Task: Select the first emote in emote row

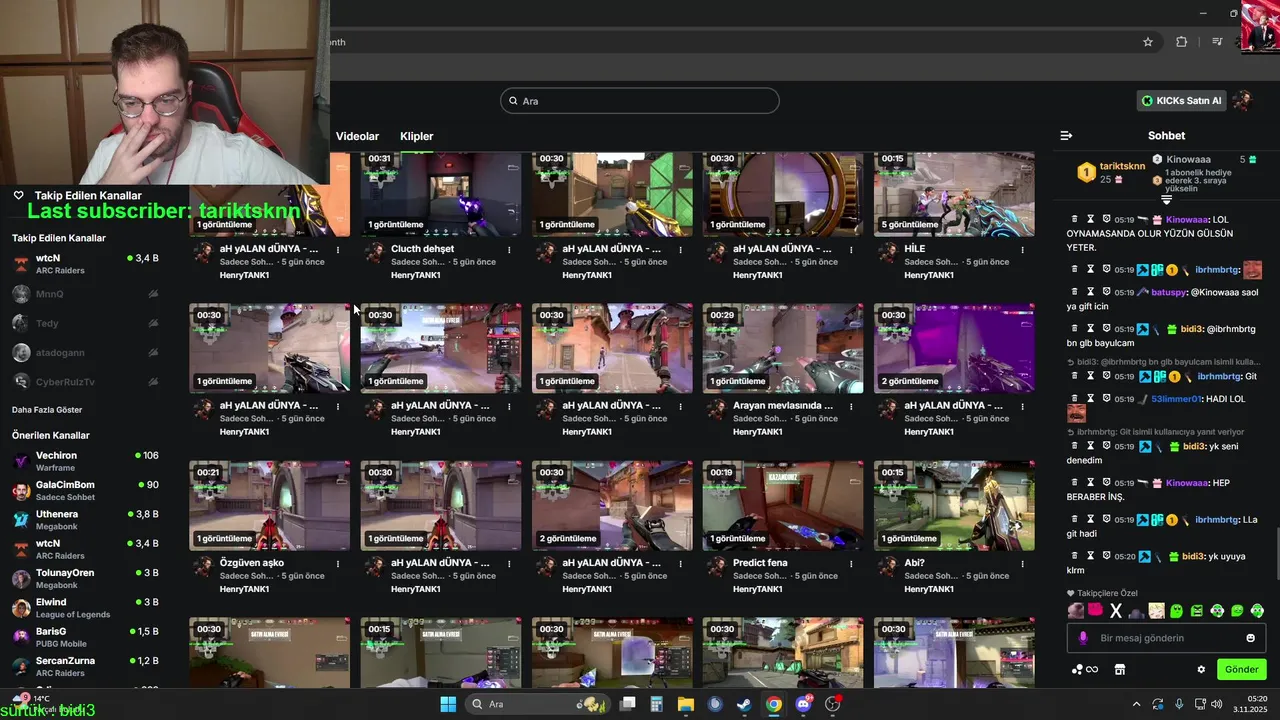Action: click(1075, 611)
